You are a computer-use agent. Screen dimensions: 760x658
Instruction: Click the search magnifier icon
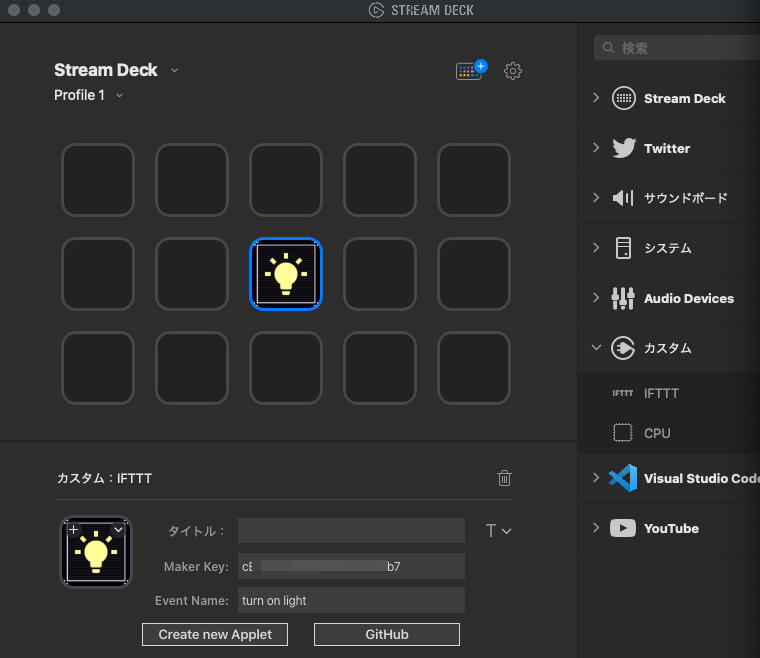click(608, 47)
